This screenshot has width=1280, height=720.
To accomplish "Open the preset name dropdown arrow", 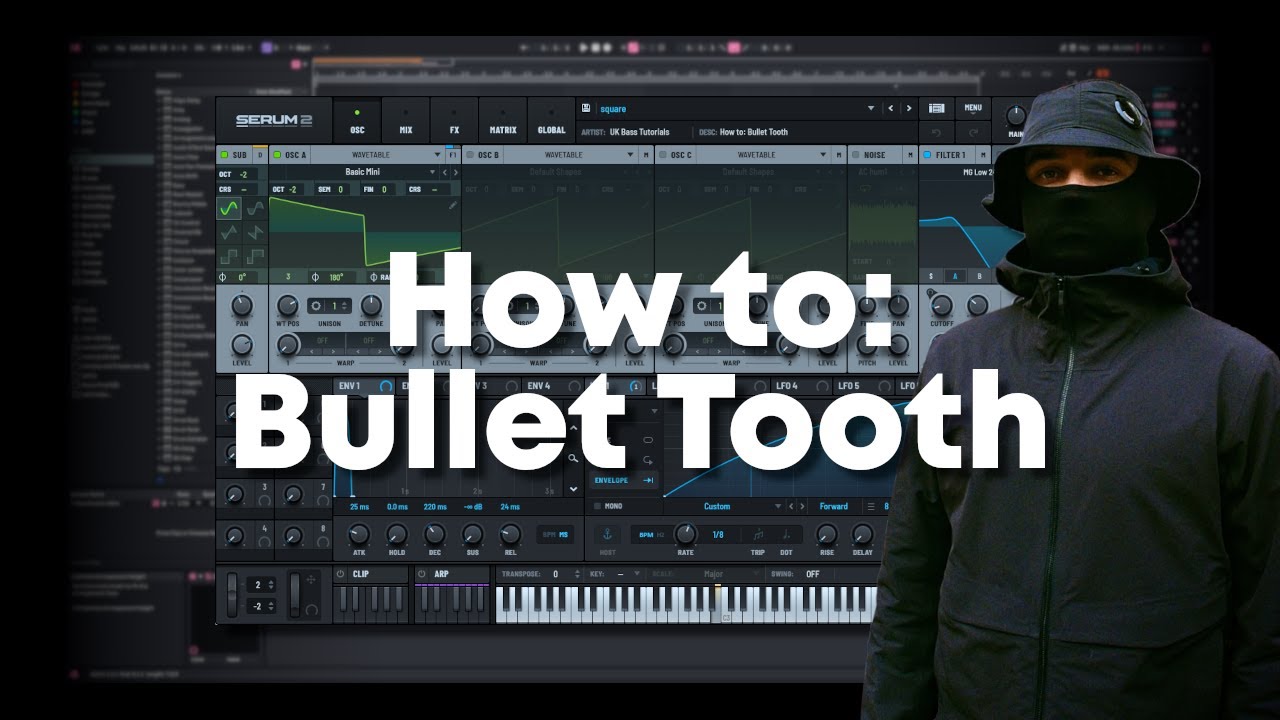I will pyautogui.click(x=870, y=108).
